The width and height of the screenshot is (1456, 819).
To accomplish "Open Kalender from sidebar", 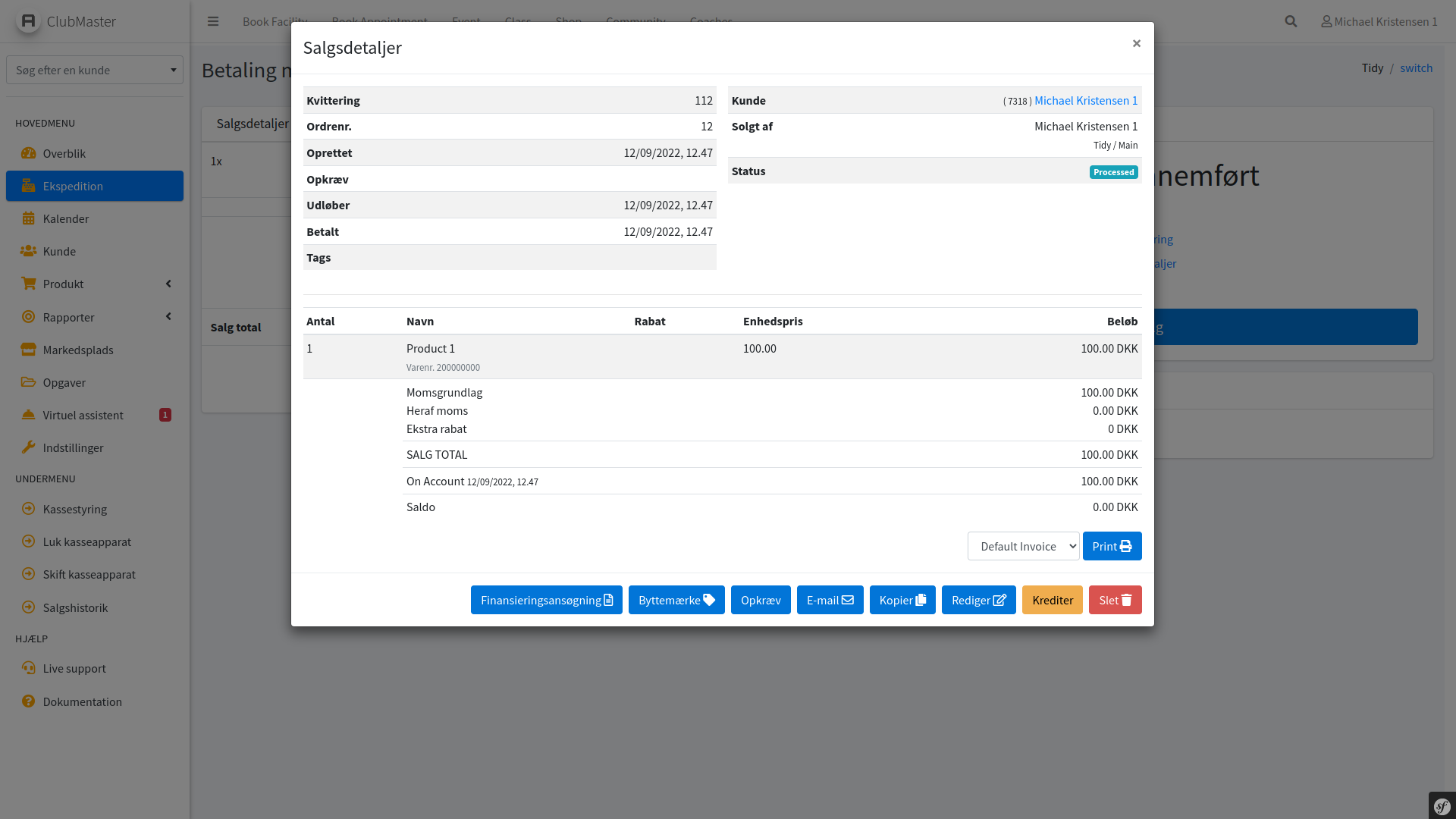I will pyautogui.click(x=66, y=218).
